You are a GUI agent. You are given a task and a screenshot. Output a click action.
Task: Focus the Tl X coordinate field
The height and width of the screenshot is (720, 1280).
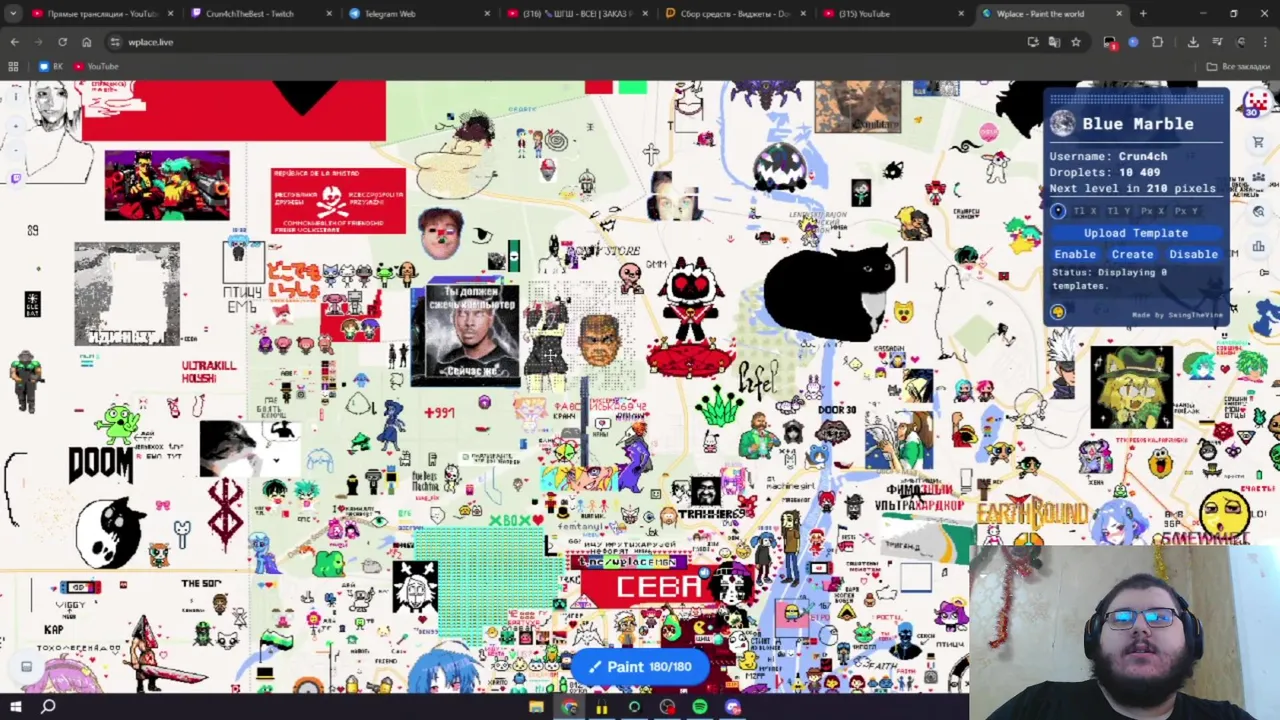click(1087, 211)
